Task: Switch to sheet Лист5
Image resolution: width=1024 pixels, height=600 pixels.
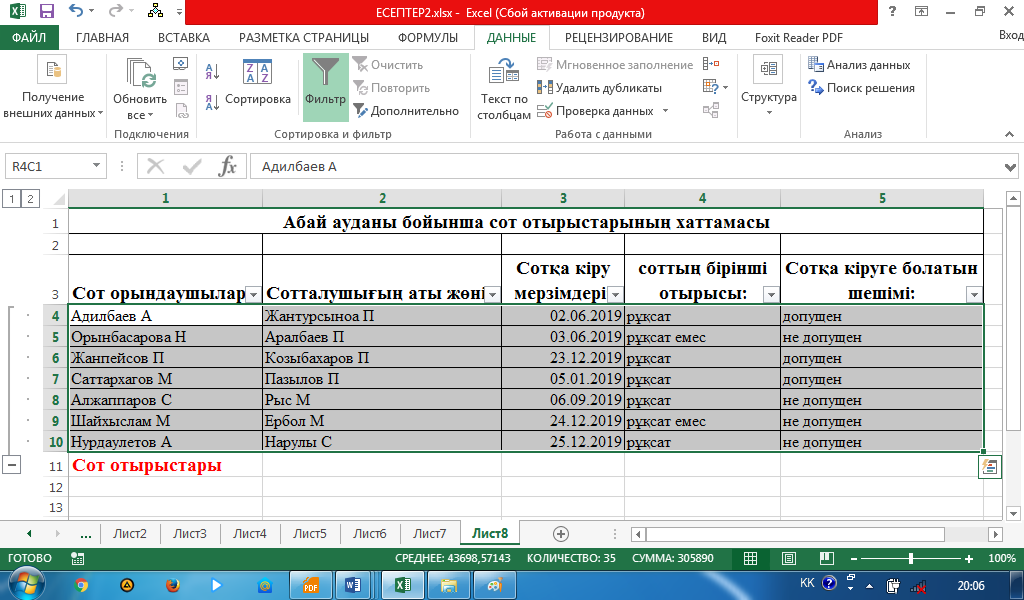Action: 310,533
